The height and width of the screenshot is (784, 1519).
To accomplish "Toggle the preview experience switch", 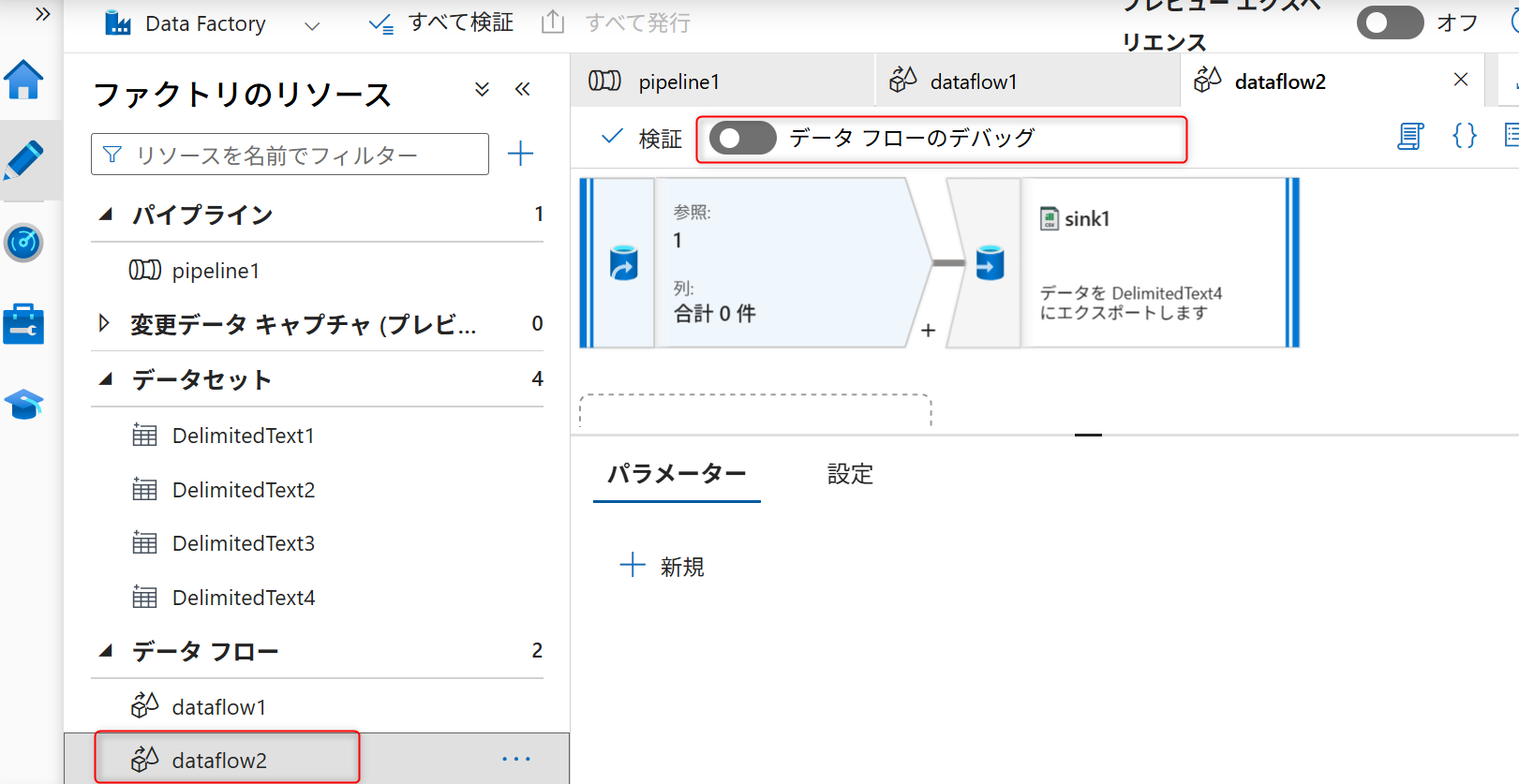I will [1390, 22].
